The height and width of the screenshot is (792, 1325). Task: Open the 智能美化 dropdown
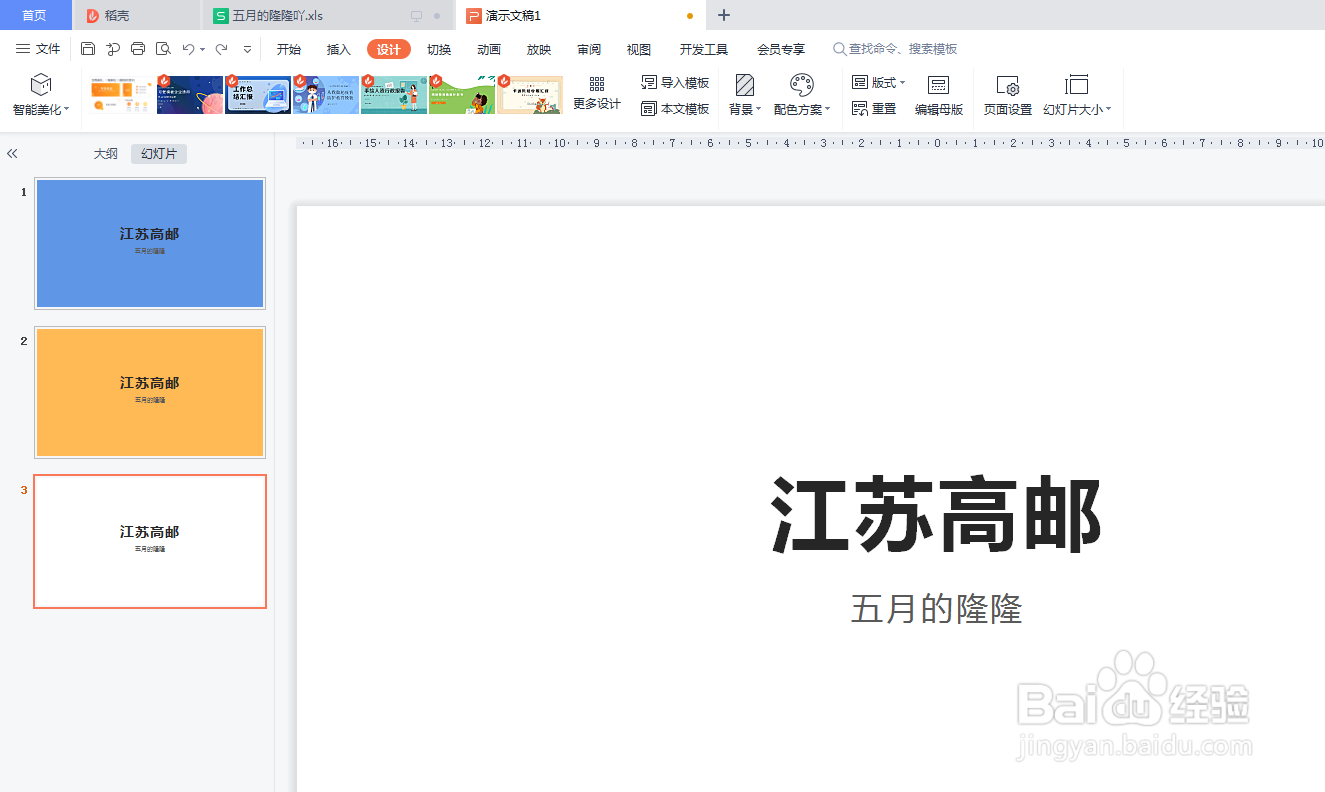[41, 109]
